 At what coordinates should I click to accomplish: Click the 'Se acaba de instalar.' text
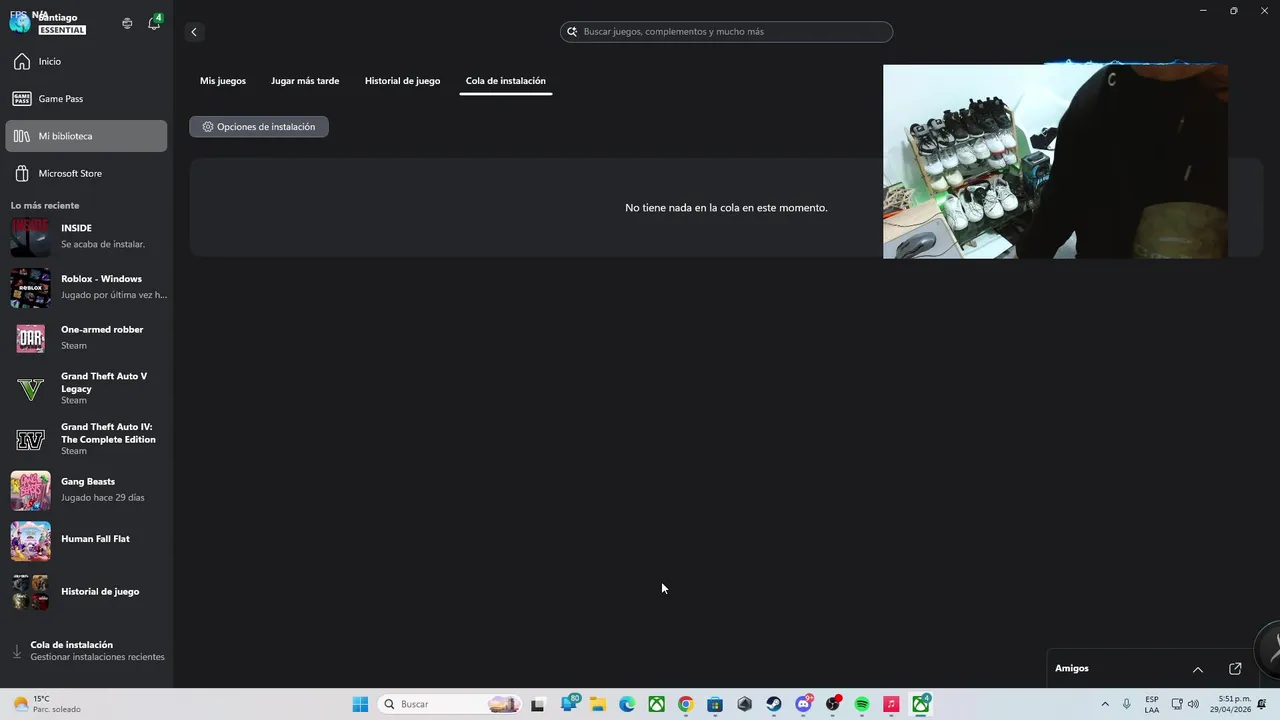tap(103, 244)
